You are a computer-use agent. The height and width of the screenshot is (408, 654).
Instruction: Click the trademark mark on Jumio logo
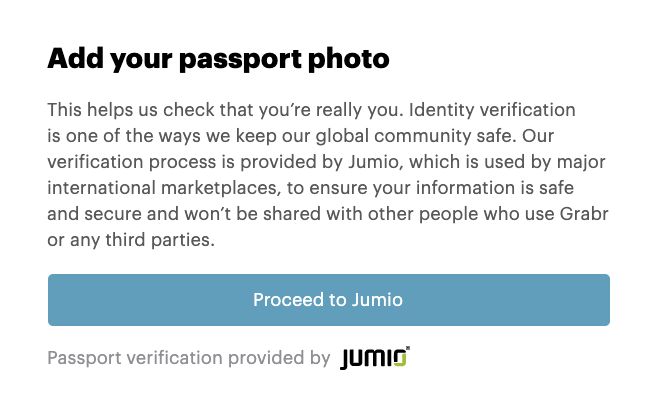[408, 348]
